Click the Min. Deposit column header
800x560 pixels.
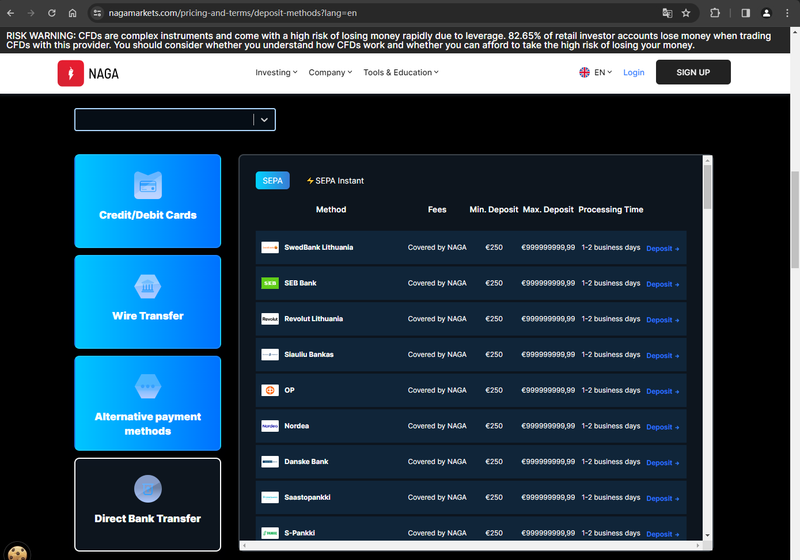[x=493, y=210]
